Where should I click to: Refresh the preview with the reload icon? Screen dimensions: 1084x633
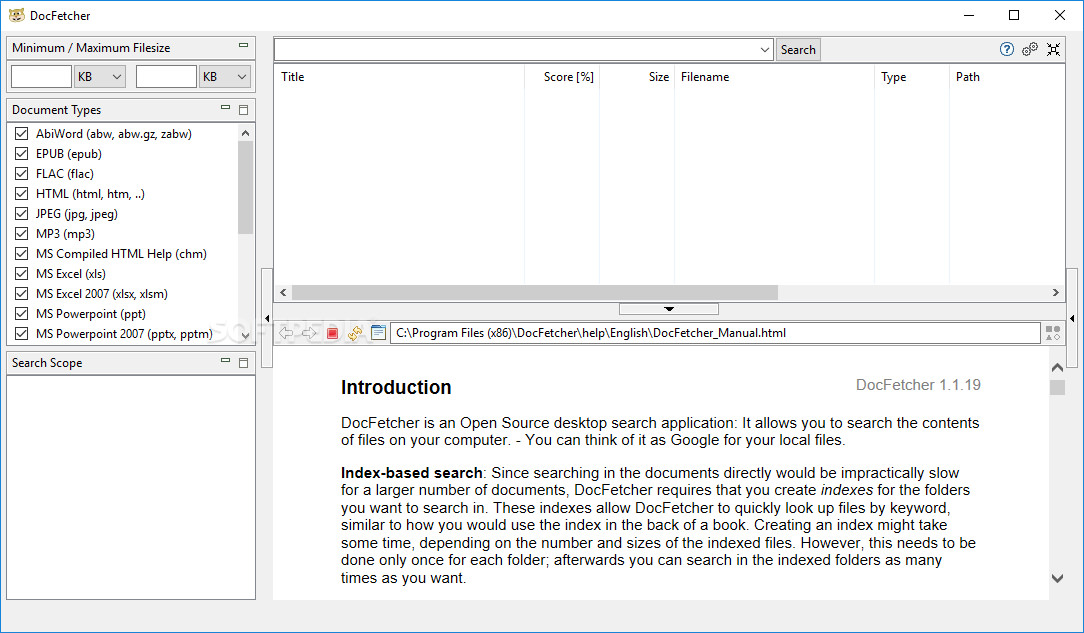[x=355, y=332]
